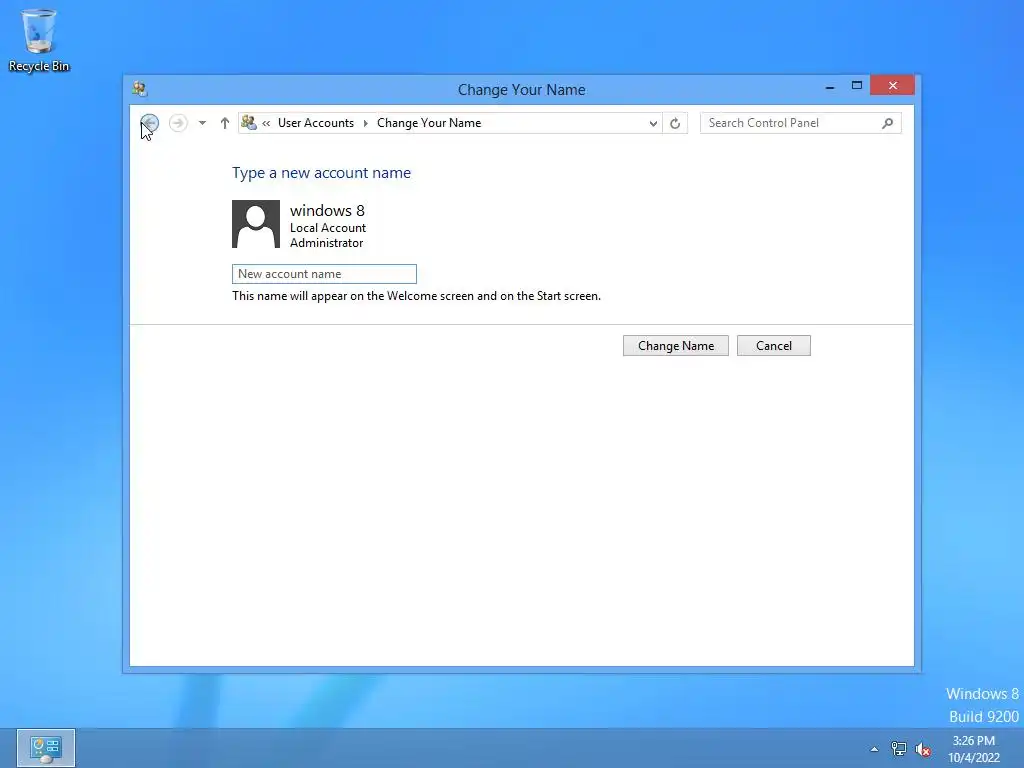This screenshot has height=768, width=1024.
Task: Click the Change Name button
Action: [675, 345]
